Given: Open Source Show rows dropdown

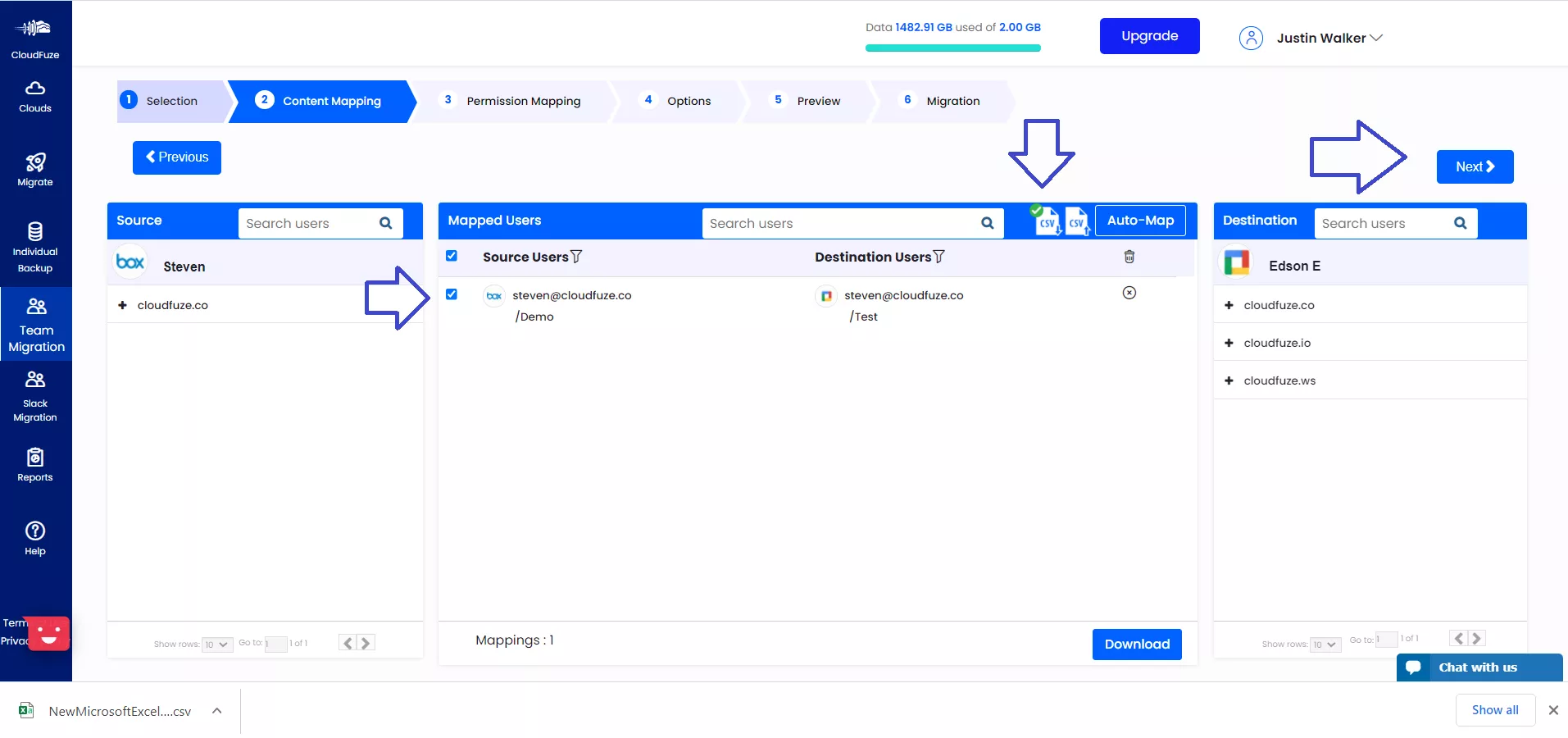Looking at the screenshot, I should tap(217, 645).
